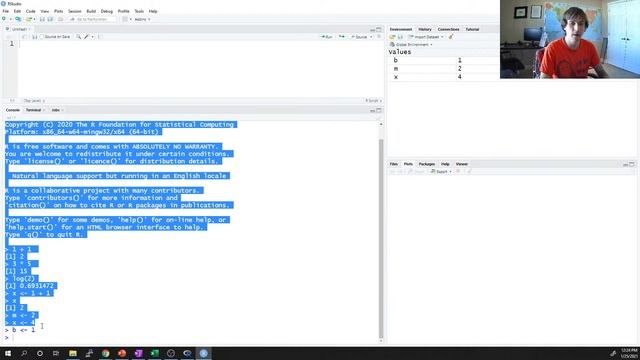Open the Addins dropdown
This screenshot has height=360, width=640.
click(142, 19)
